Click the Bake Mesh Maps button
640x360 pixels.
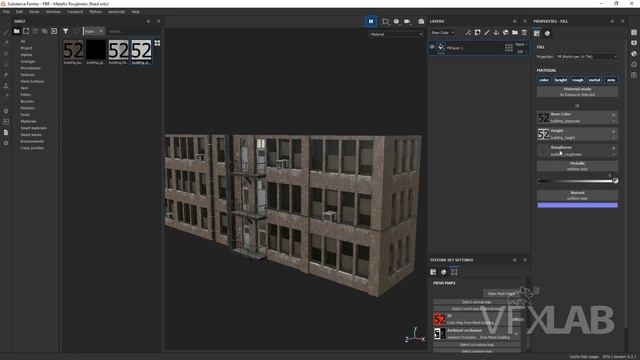pyautogui.click(x=502, y=293)
